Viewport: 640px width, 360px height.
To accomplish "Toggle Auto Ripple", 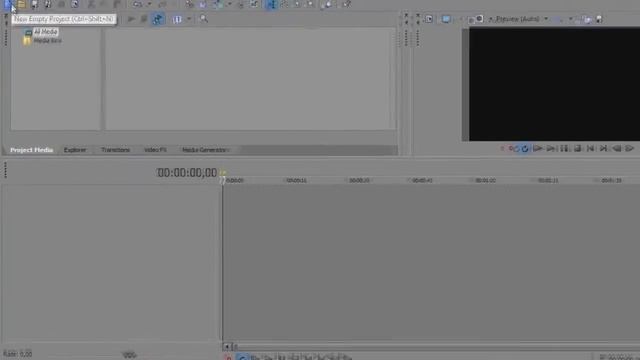I will point(218,4).
